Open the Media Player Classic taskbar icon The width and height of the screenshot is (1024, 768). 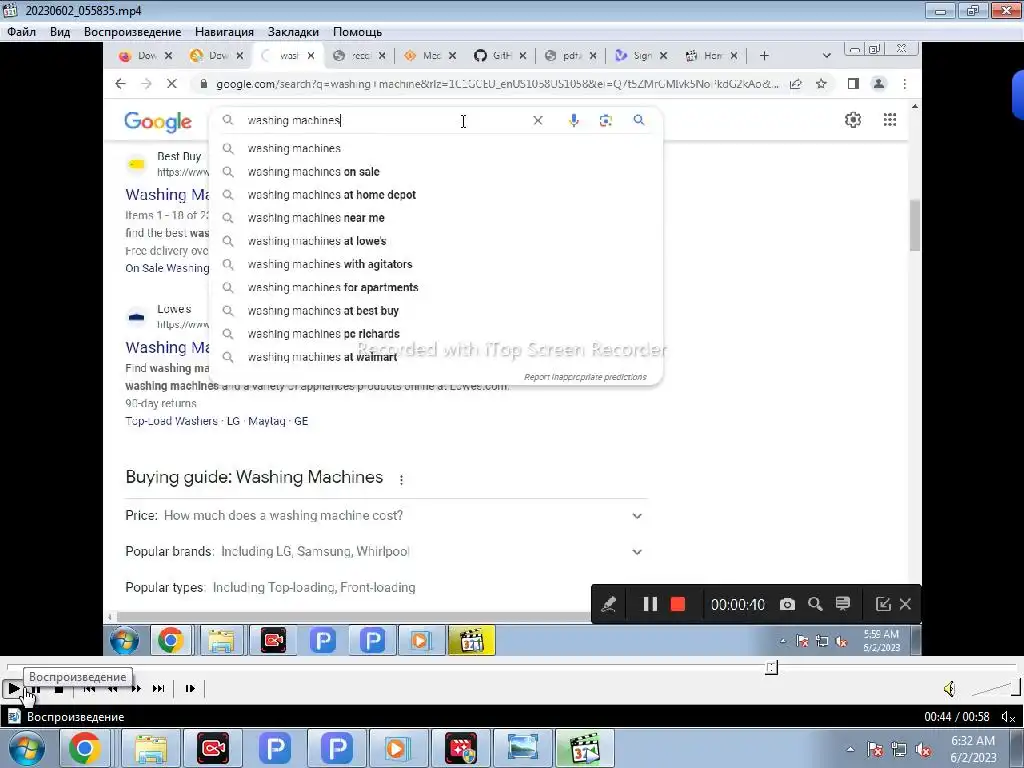[584, 748]
